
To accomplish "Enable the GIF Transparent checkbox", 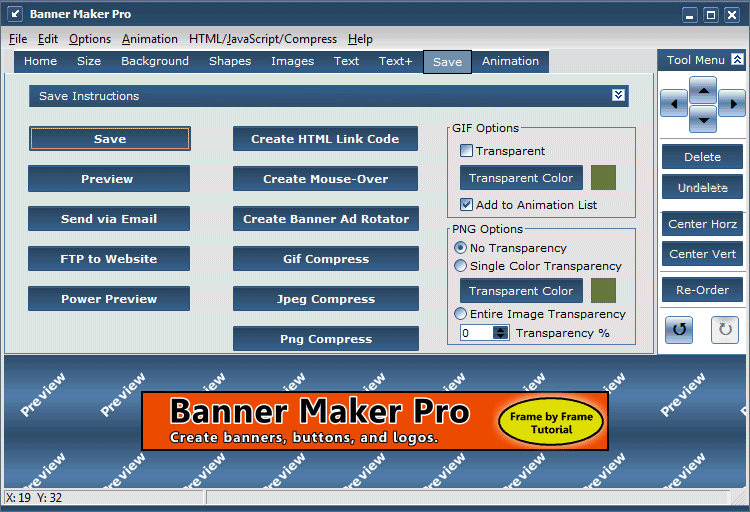I will 466,151.
